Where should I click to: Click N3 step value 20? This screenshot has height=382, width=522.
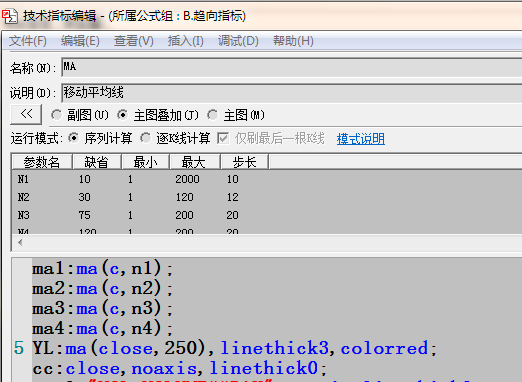233,215
